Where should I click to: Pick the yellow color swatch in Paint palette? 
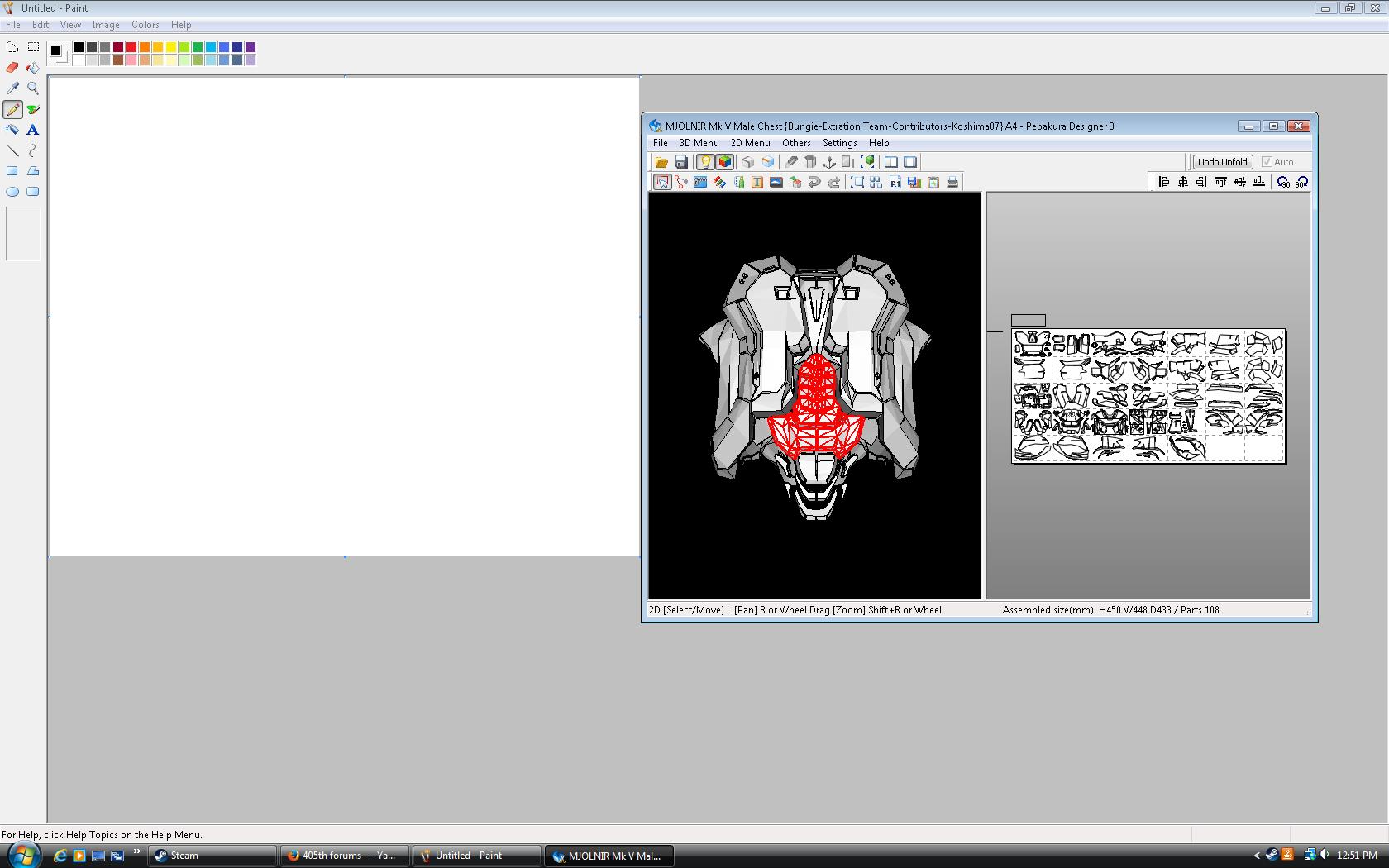[171, 47]
